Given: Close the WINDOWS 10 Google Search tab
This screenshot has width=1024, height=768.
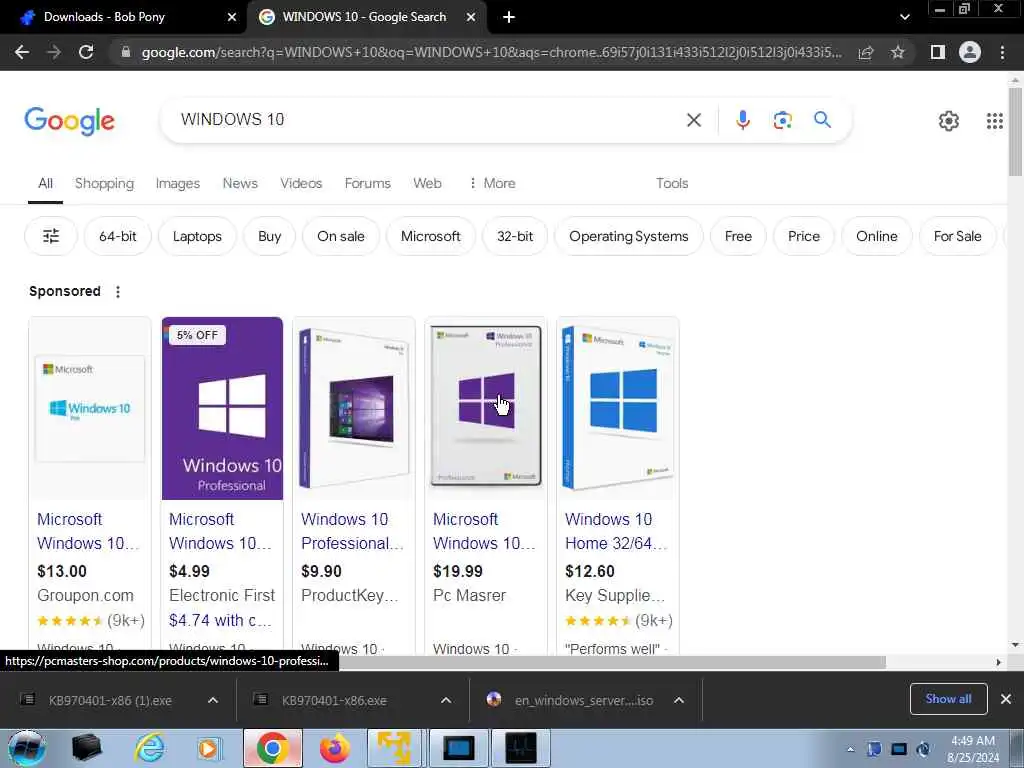Looking at the screenshot, I should [x=471, y=17].
